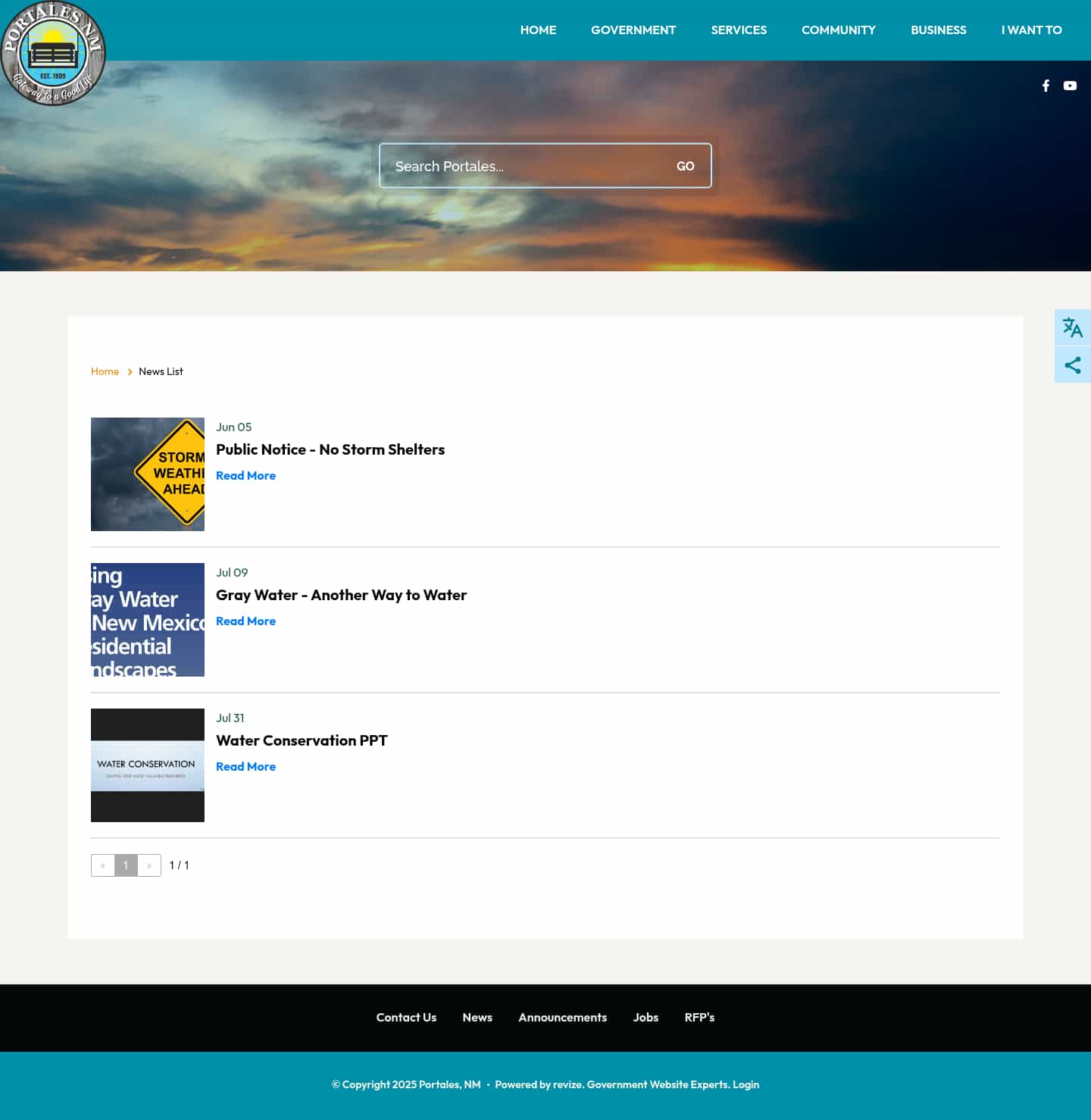Expand the SERVICES dropdown
Screen dimensions: 1091x1120
pyautogui.click(x=739, y=30)
